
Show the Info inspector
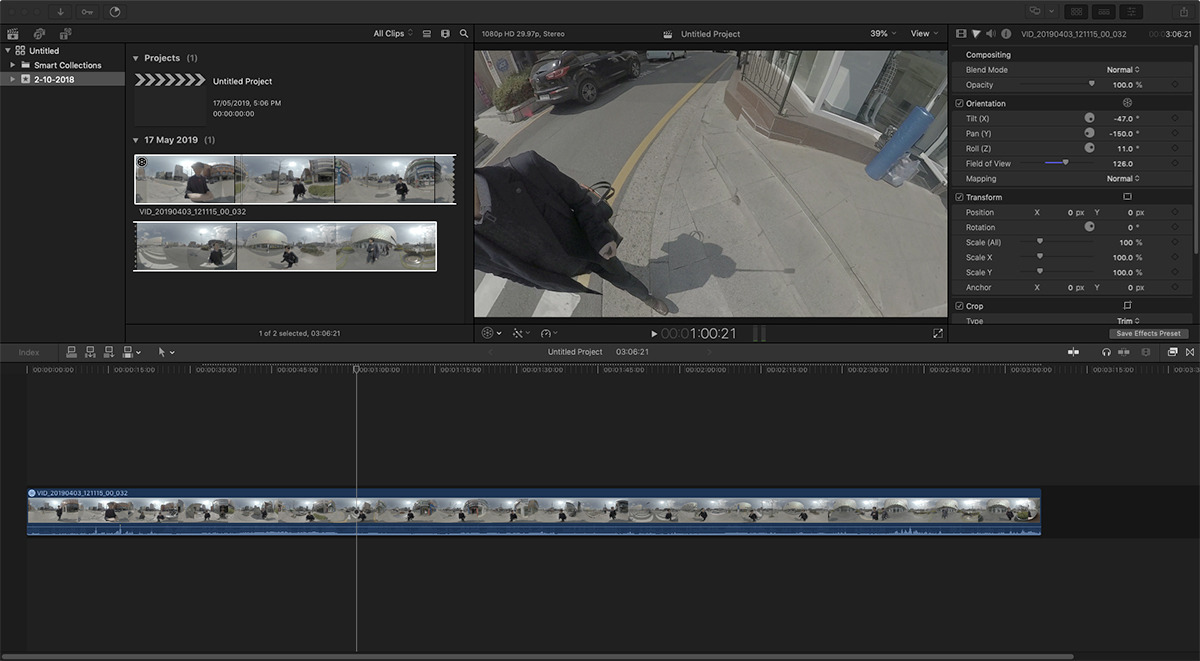pyautogui.click(x=1006, y=34)
